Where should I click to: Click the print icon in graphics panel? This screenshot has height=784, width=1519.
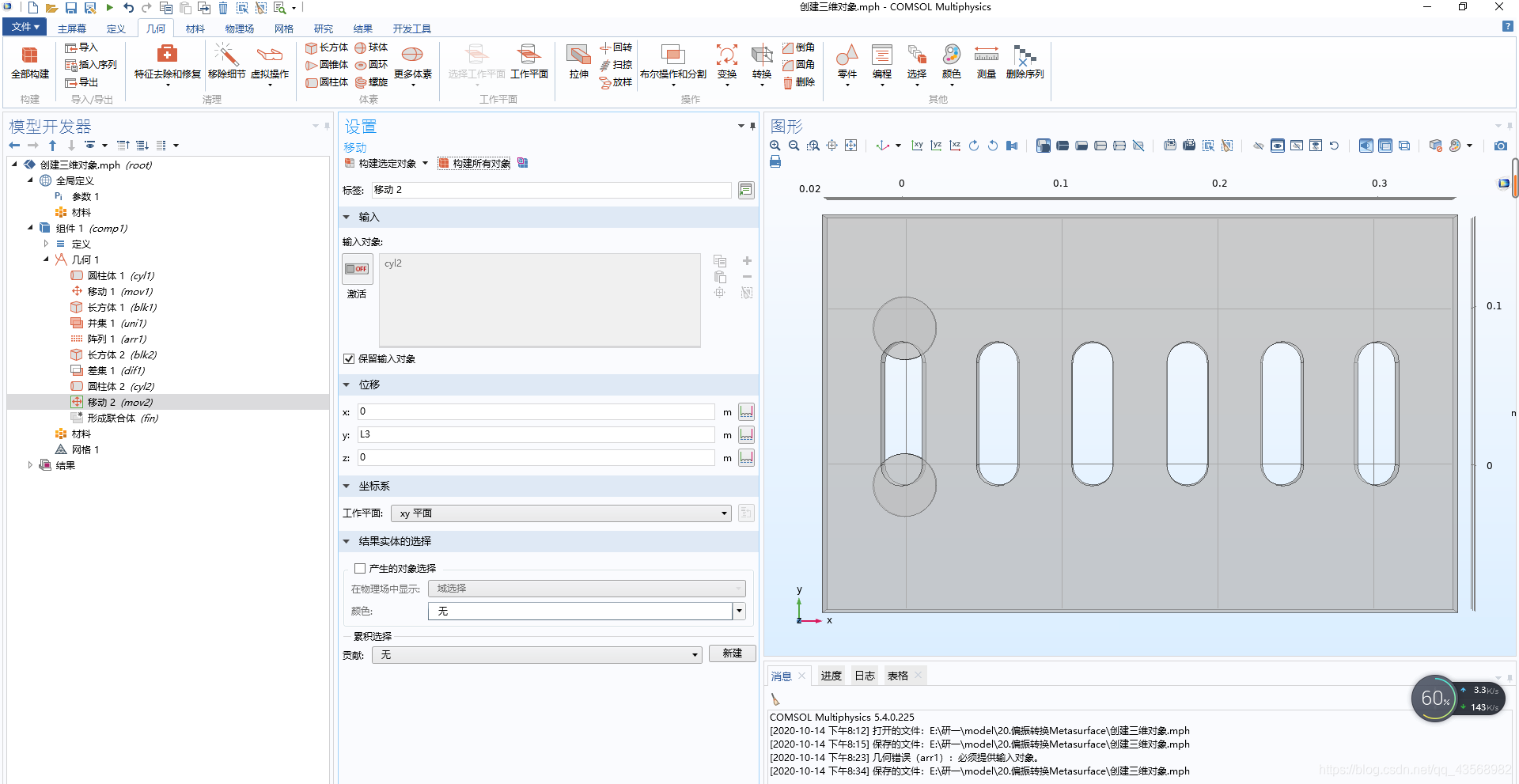click(x=775, y=162)
